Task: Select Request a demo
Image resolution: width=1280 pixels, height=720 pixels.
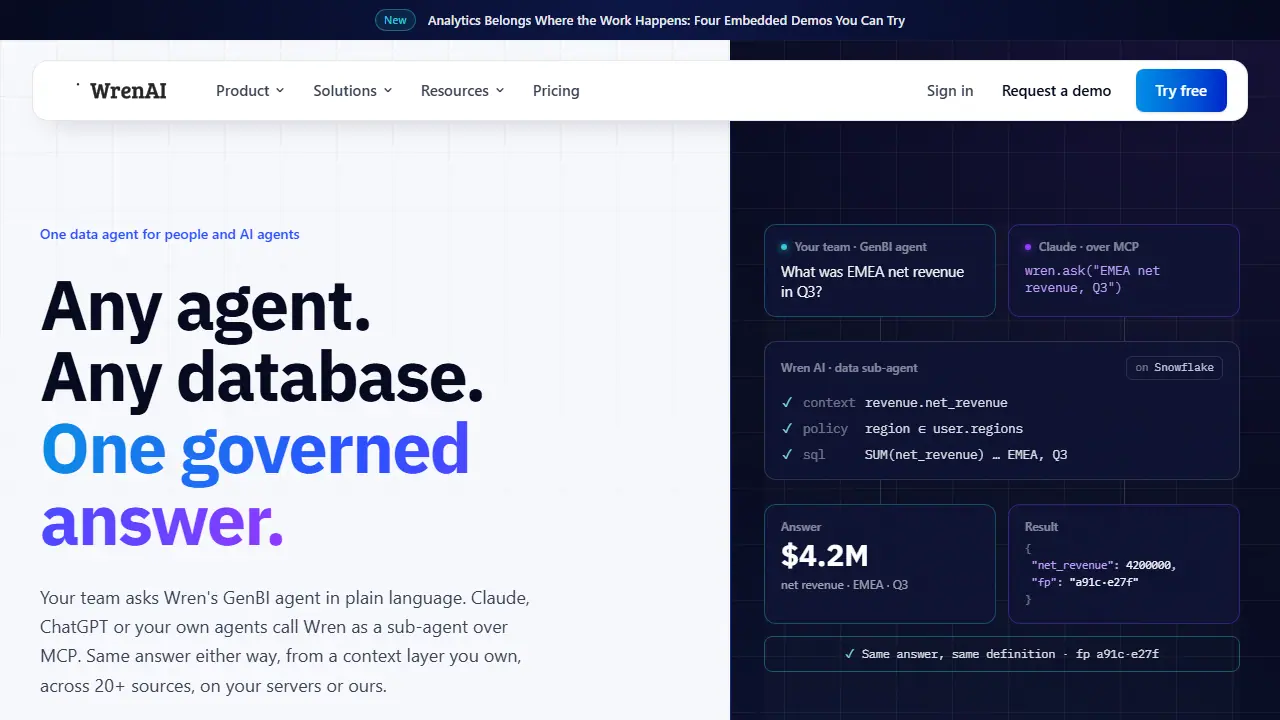Action: [1056, 91]
